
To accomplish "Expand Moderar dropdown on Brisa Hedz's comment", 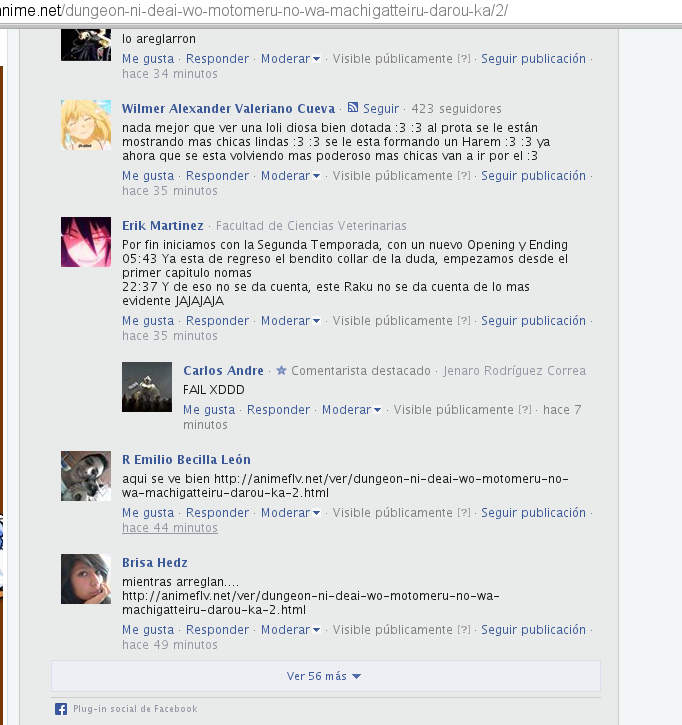I will pos(290,630).
